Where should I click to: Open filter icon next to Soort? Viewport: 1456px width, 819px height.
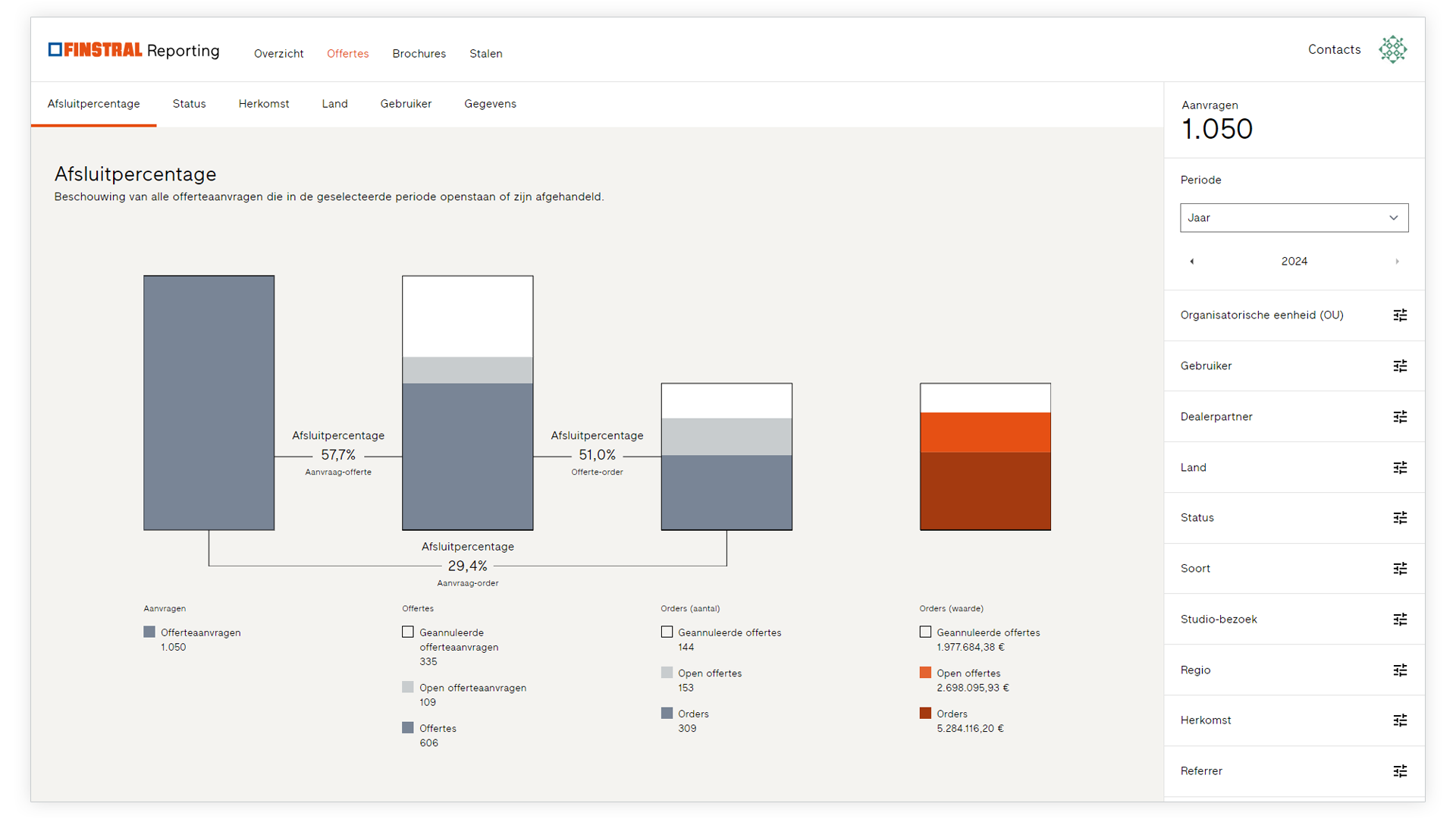click(1400, 569)
